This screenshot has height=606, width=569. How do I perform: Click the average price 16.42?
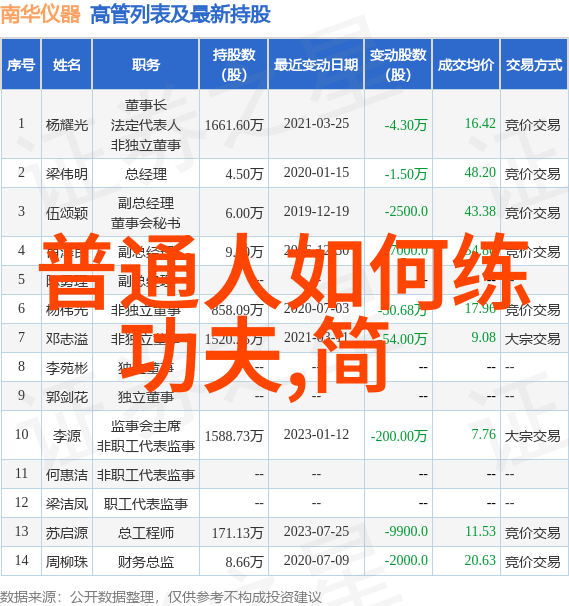[x=480, y=124]
